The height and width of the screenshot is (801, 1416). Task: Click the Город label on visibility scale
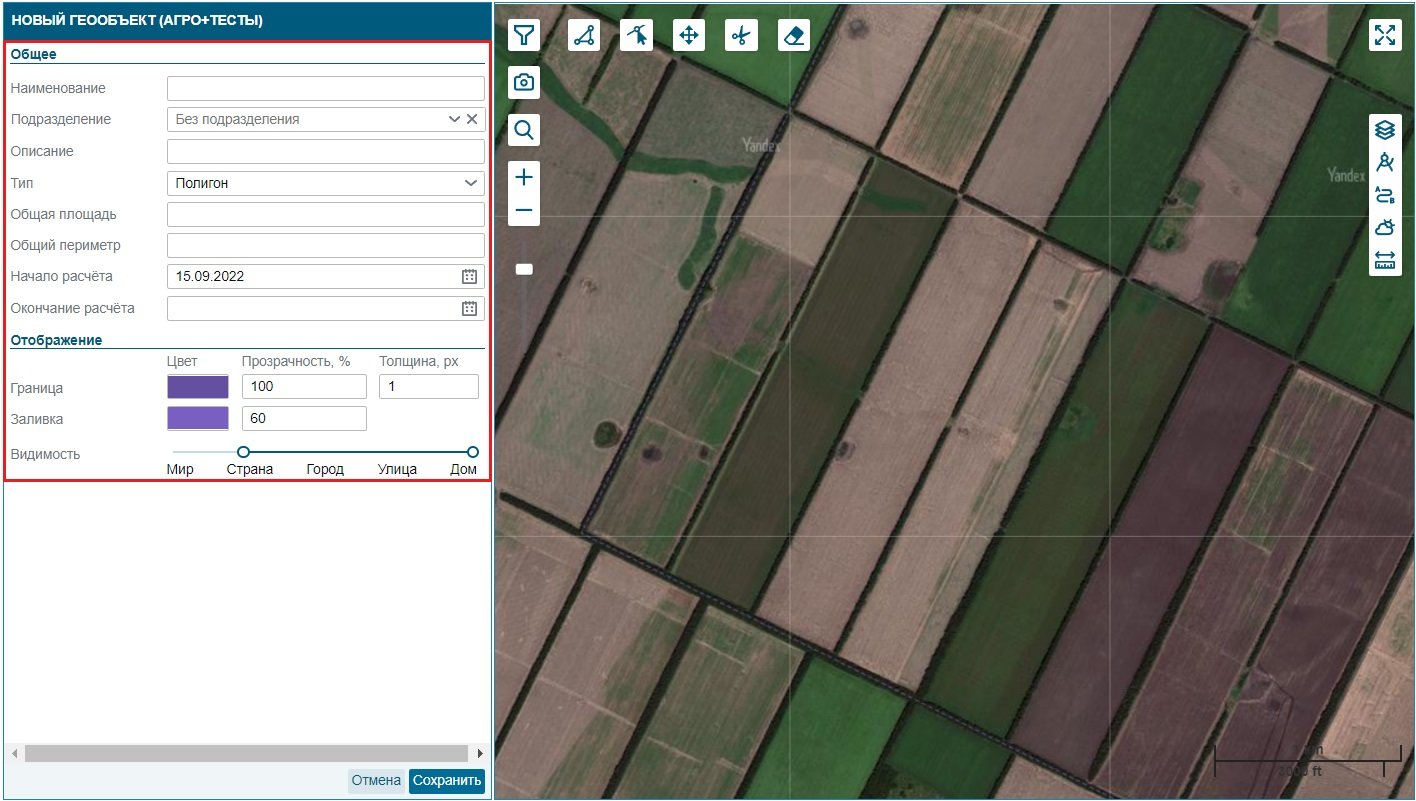tap(325, 469)
